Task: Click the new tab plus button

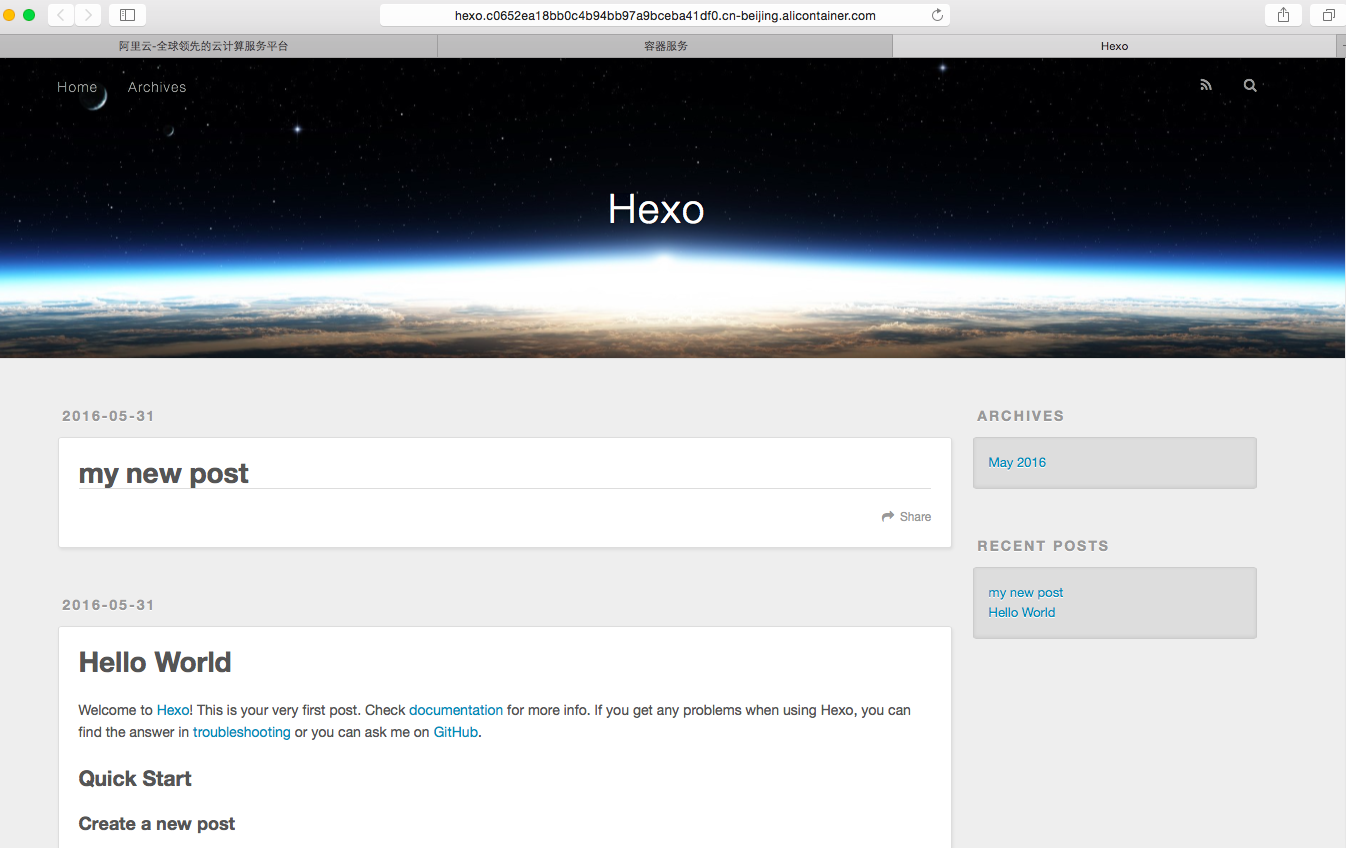Action: 1341,46
